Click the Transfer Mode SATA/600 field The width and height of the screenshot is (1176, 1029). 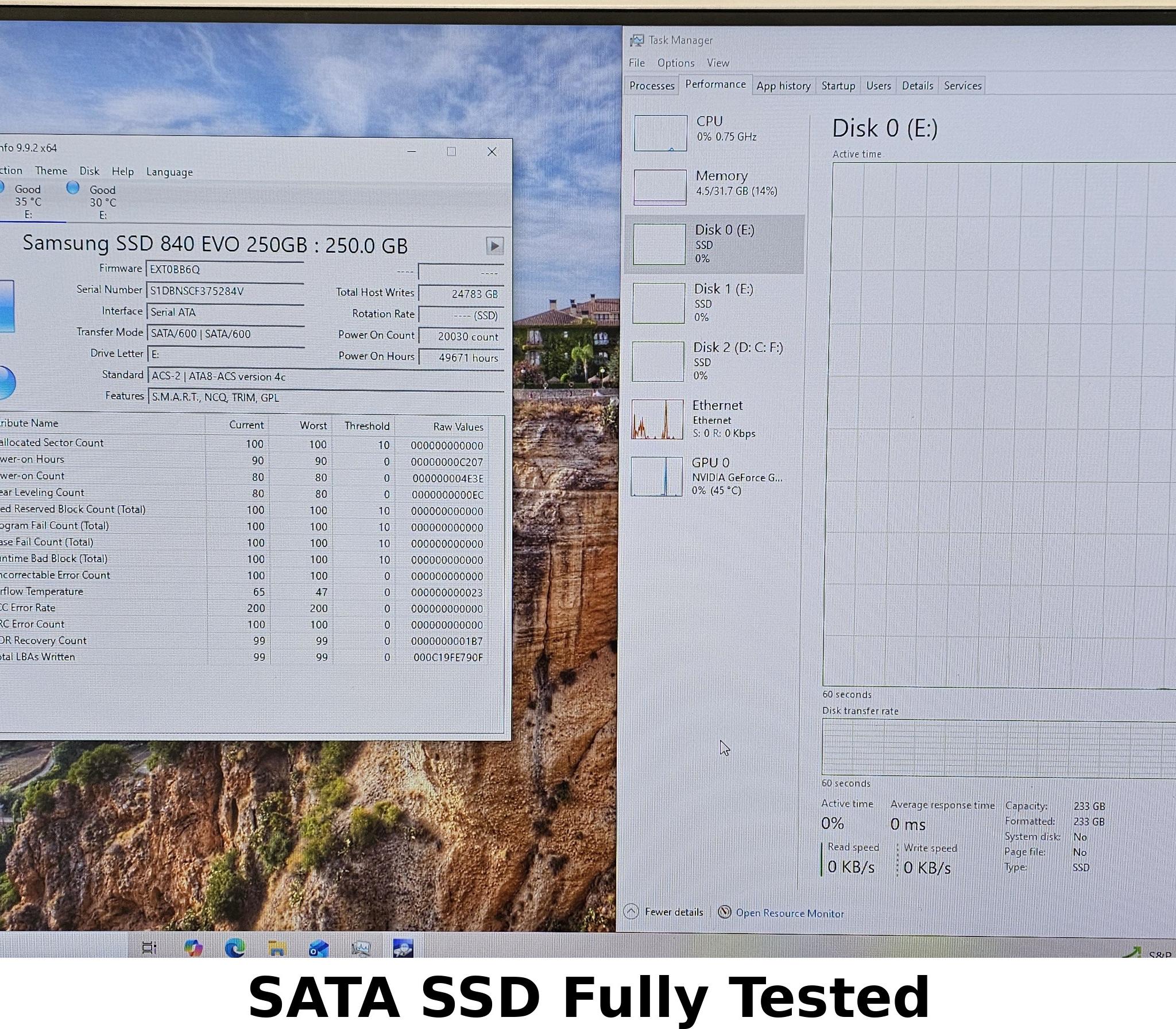225,334
